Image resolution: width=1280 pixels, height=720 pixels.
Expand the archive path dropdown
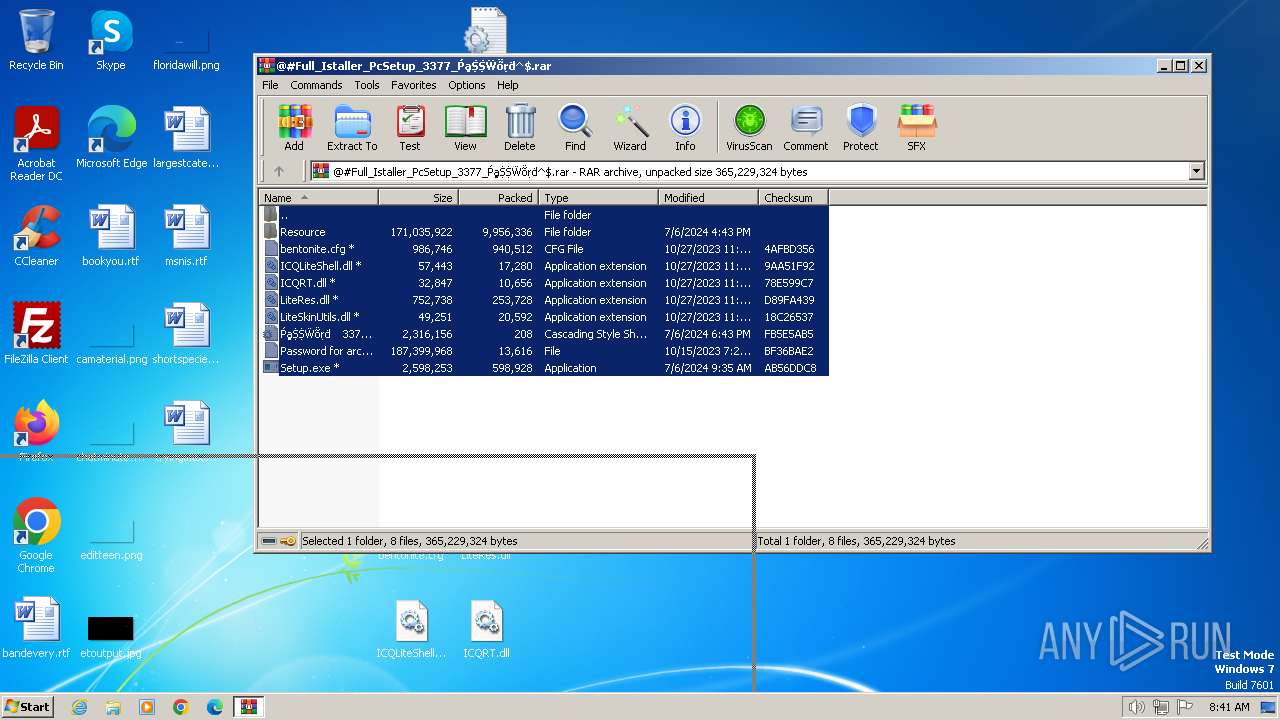(1196, 171)
